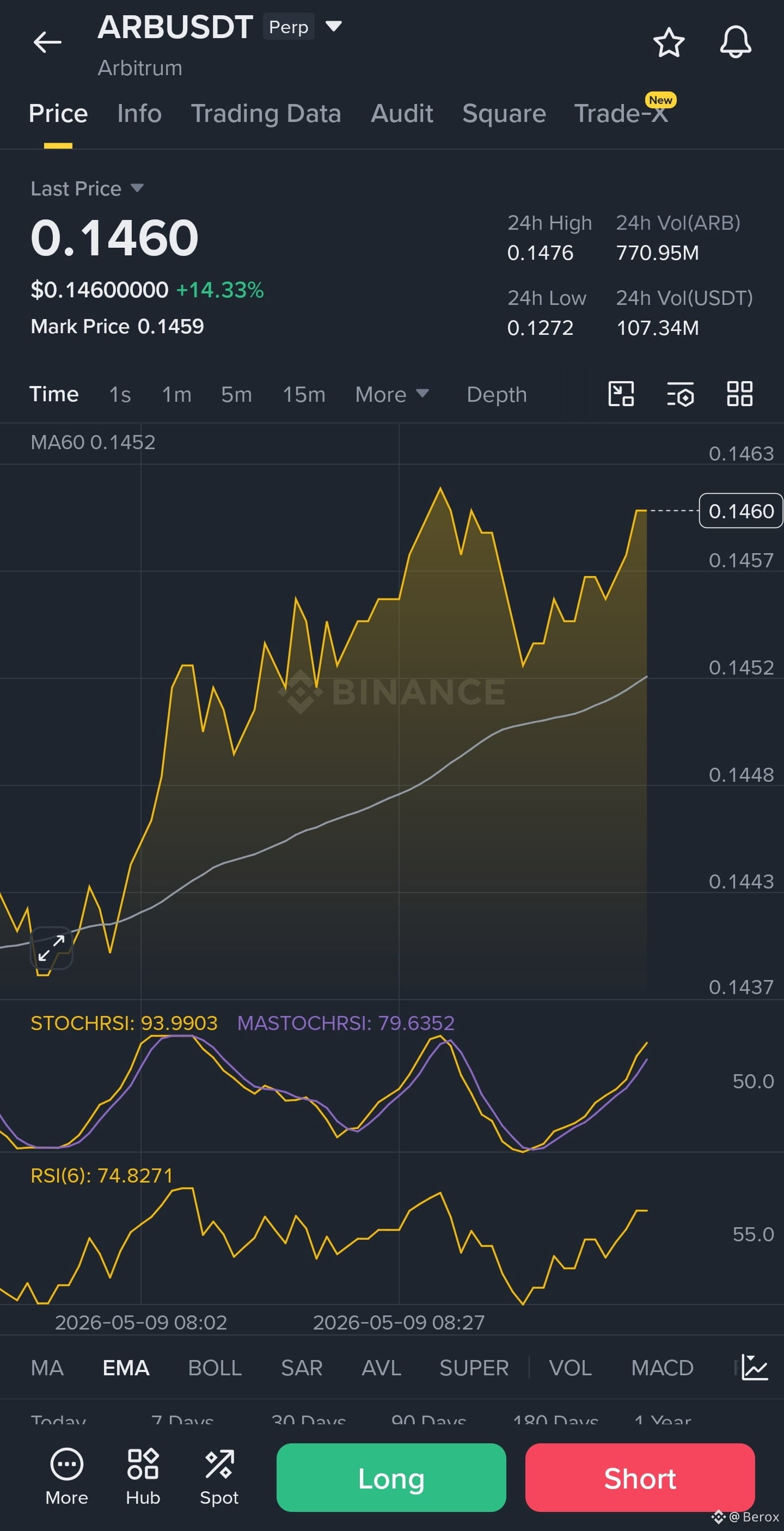Tap the 24h Low value 0.1272
The image size is (784, 1531).
click(540, 327)
